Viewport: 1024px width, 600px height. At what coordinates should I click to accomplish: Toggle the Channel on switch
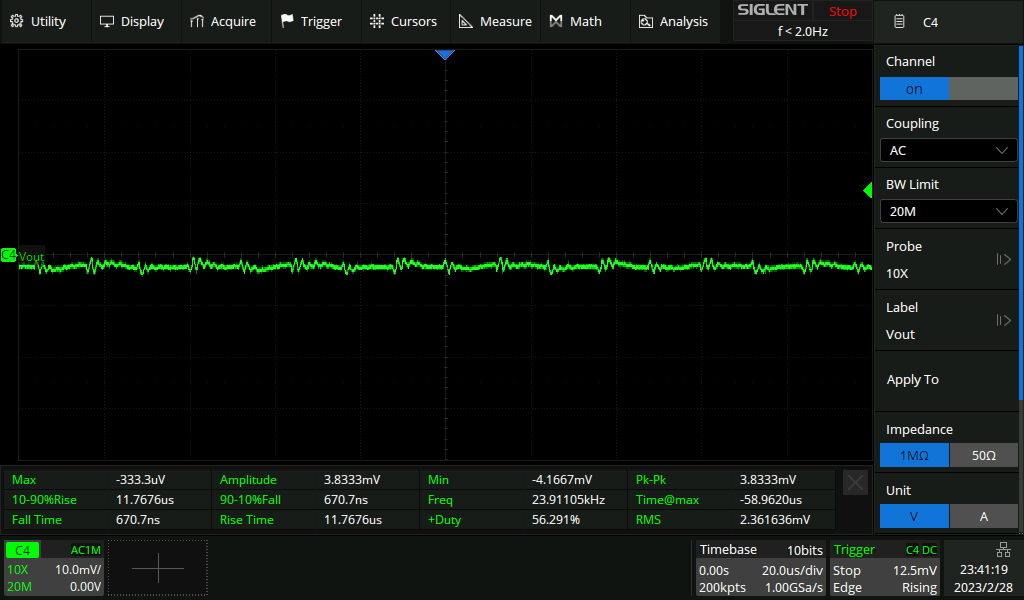(x=948, y=89)
